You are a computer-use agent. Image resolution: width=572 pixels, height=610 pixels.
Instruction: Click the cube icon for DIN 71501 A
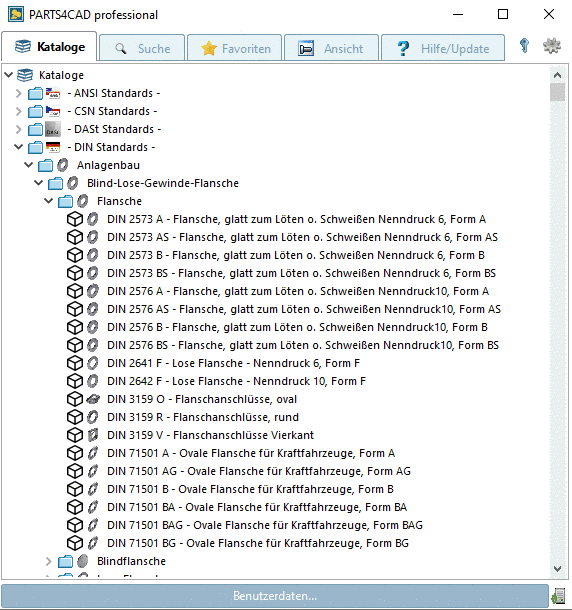(75, 453)
